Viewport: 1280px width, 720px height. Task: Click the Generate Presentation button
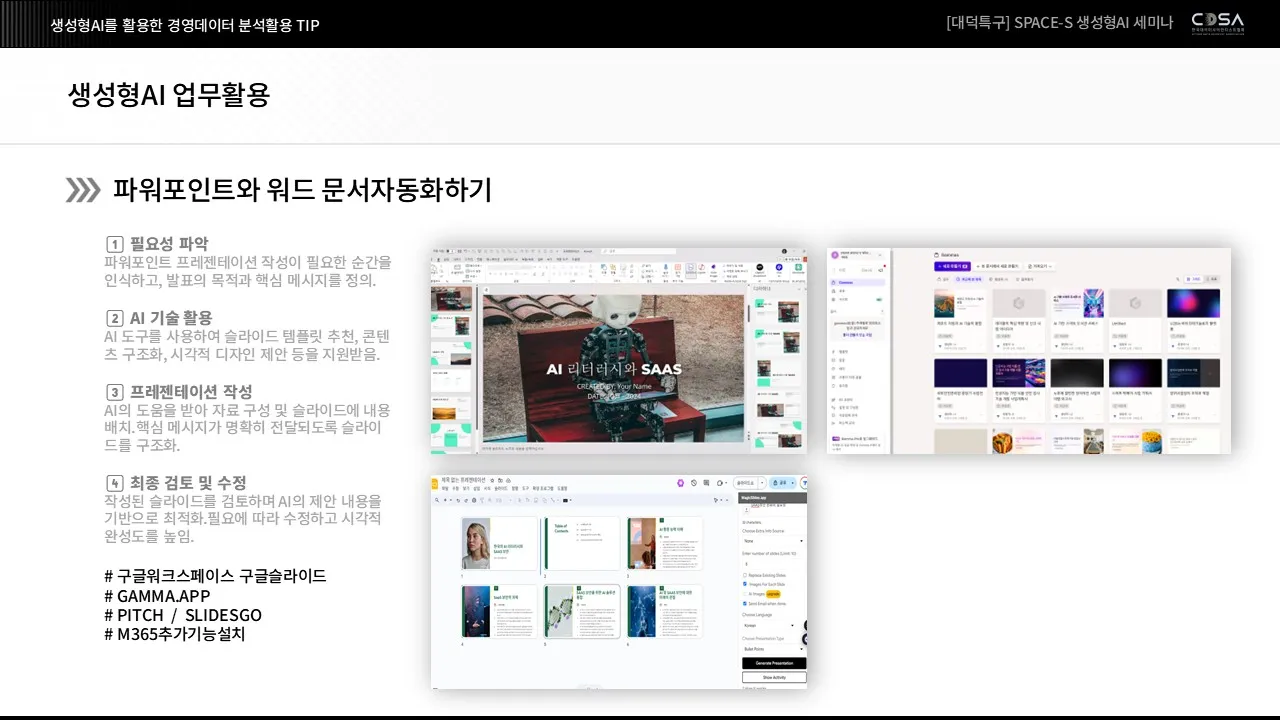coord(773,663)
